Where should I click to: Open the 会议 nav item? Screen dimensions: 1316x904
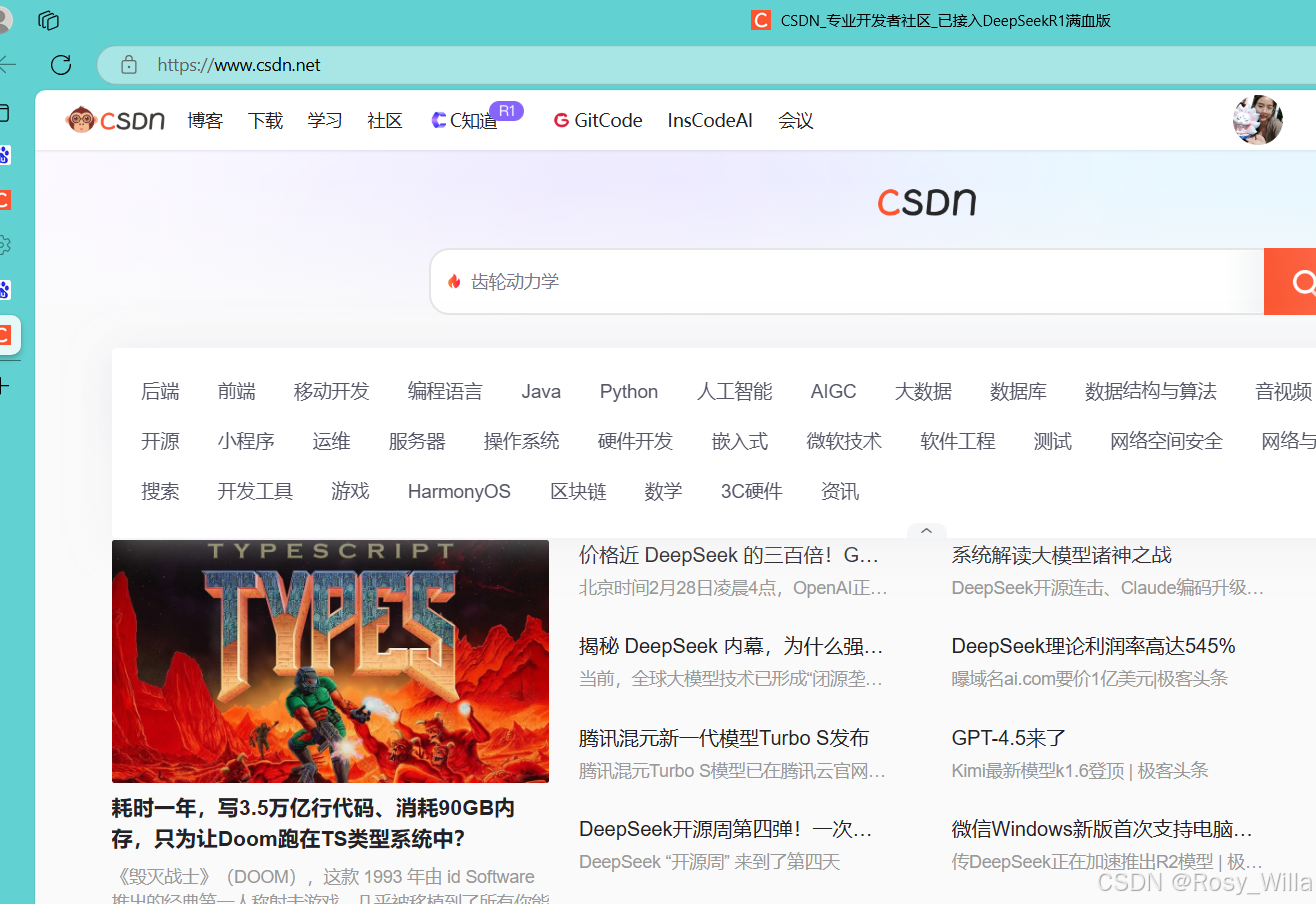click(x=796, y=121)
